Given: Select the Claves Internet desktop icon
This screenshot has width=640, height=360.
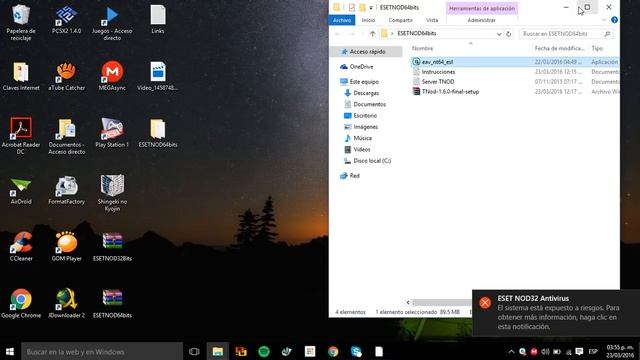Looking at the screenshot, I should coord(21,76).
